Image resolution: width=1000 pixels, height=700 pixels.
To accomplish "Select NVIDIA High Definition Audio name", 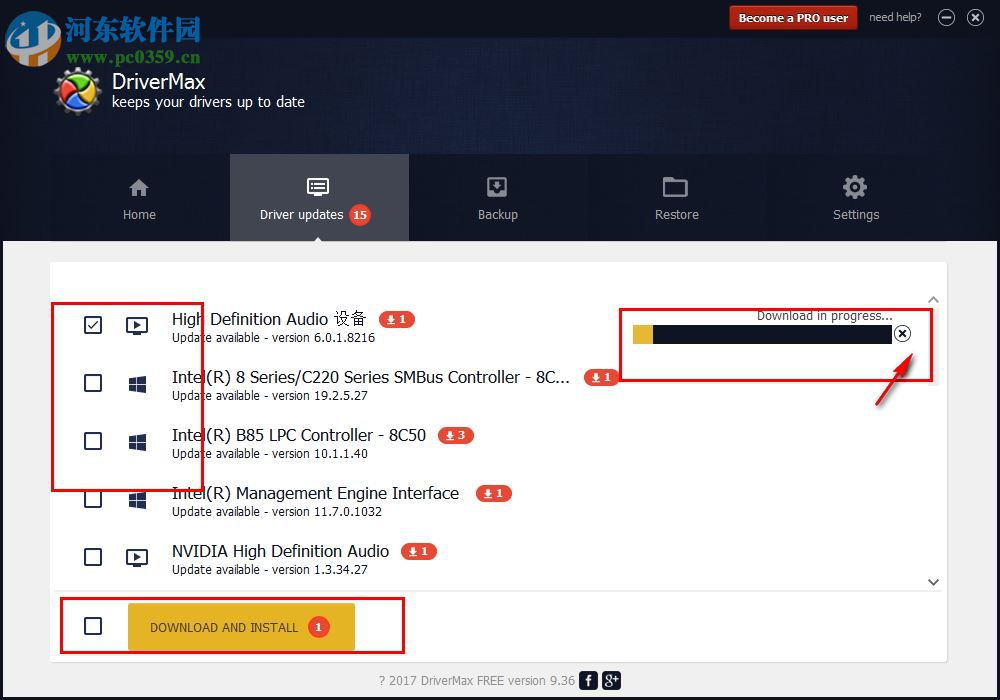I will 280,551.
